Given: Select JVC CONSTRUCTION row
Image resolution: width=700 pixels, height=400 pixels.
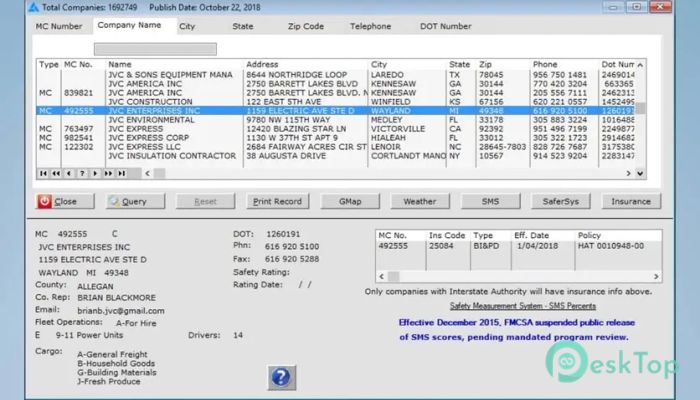Looking at the screenshot, I should tap(335, 102).
